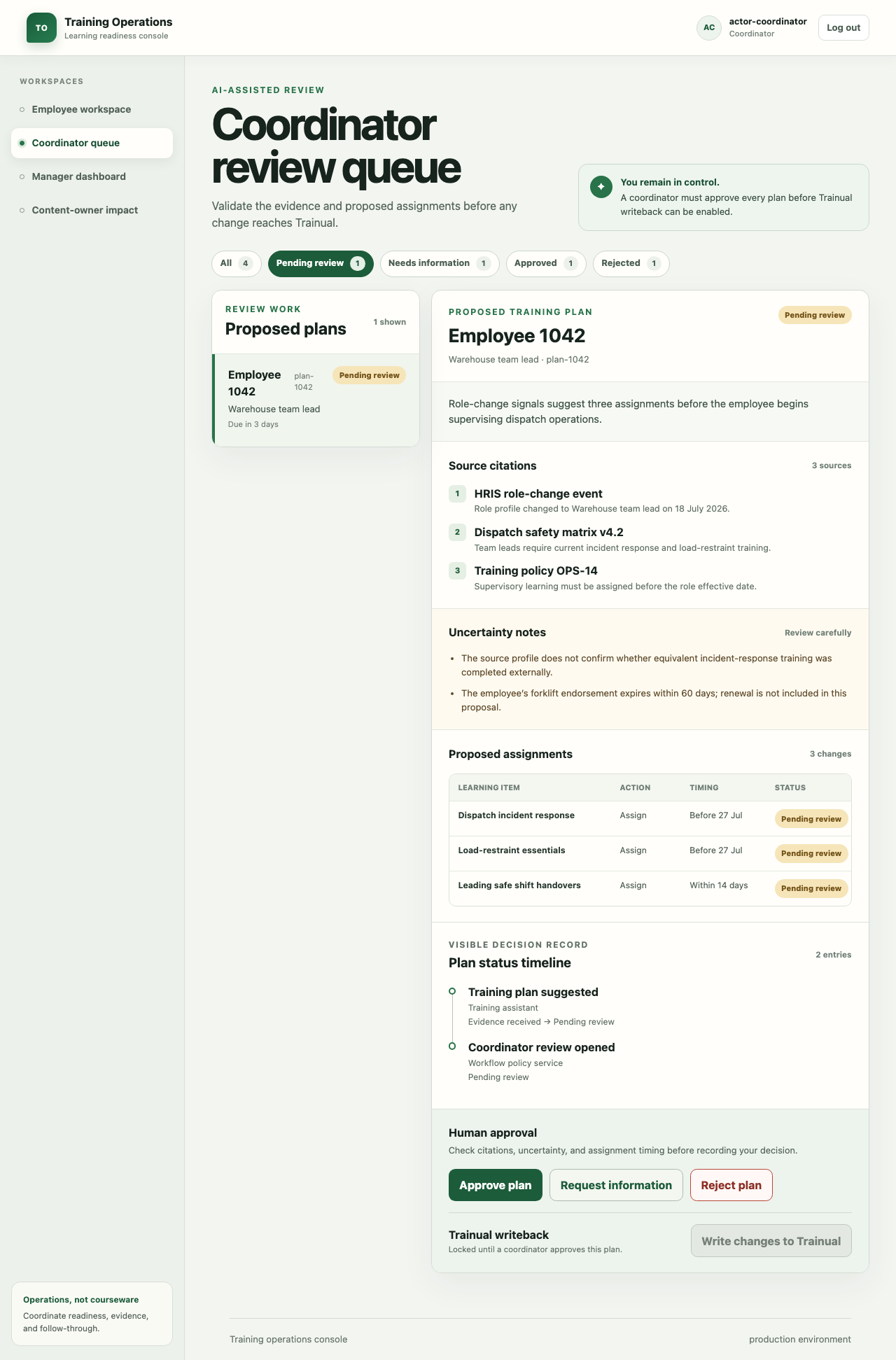Filter by Pending review
Image resolution: width=896 pixels, height=1360 pixels.
tap(321, 263)
